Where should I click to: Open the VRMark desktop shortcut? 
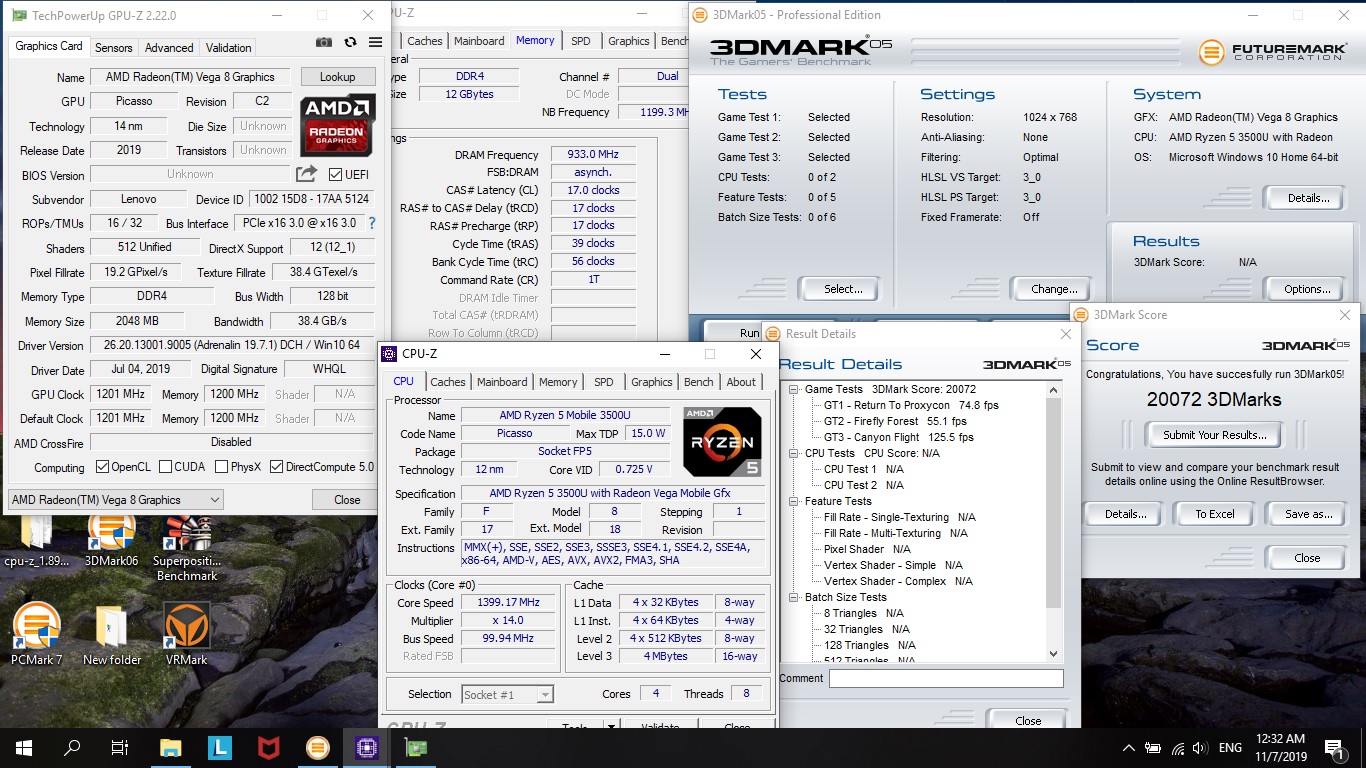tap(187, 634)
